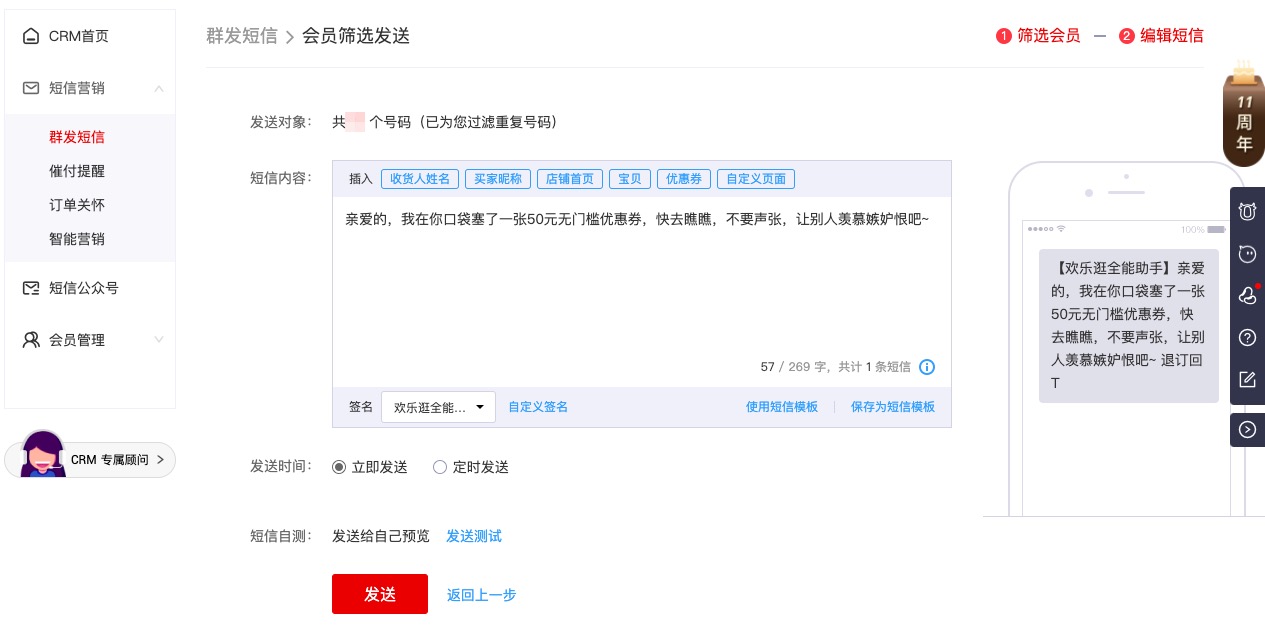Click the edit feedback icon in right sidebar
The width and height of the screenshot is (1265, 626).
pos(1247,379)
